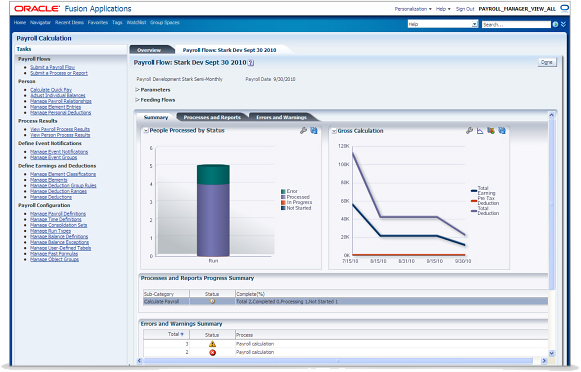Select the Summary tab
Screen dimensions: 581x372
click(156, 117)
